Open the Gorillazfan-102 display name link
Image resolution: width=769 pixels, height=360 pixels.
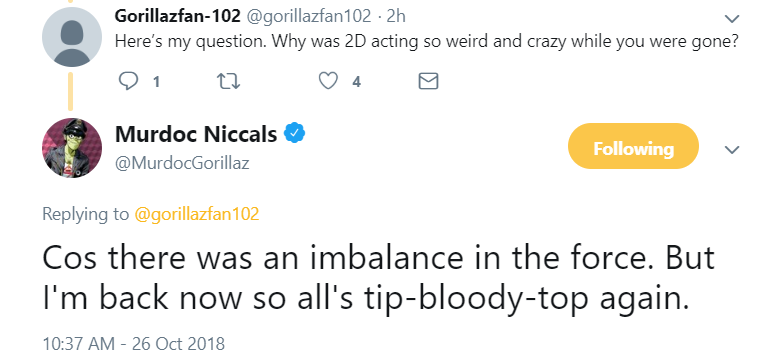[x=178, y=16]
